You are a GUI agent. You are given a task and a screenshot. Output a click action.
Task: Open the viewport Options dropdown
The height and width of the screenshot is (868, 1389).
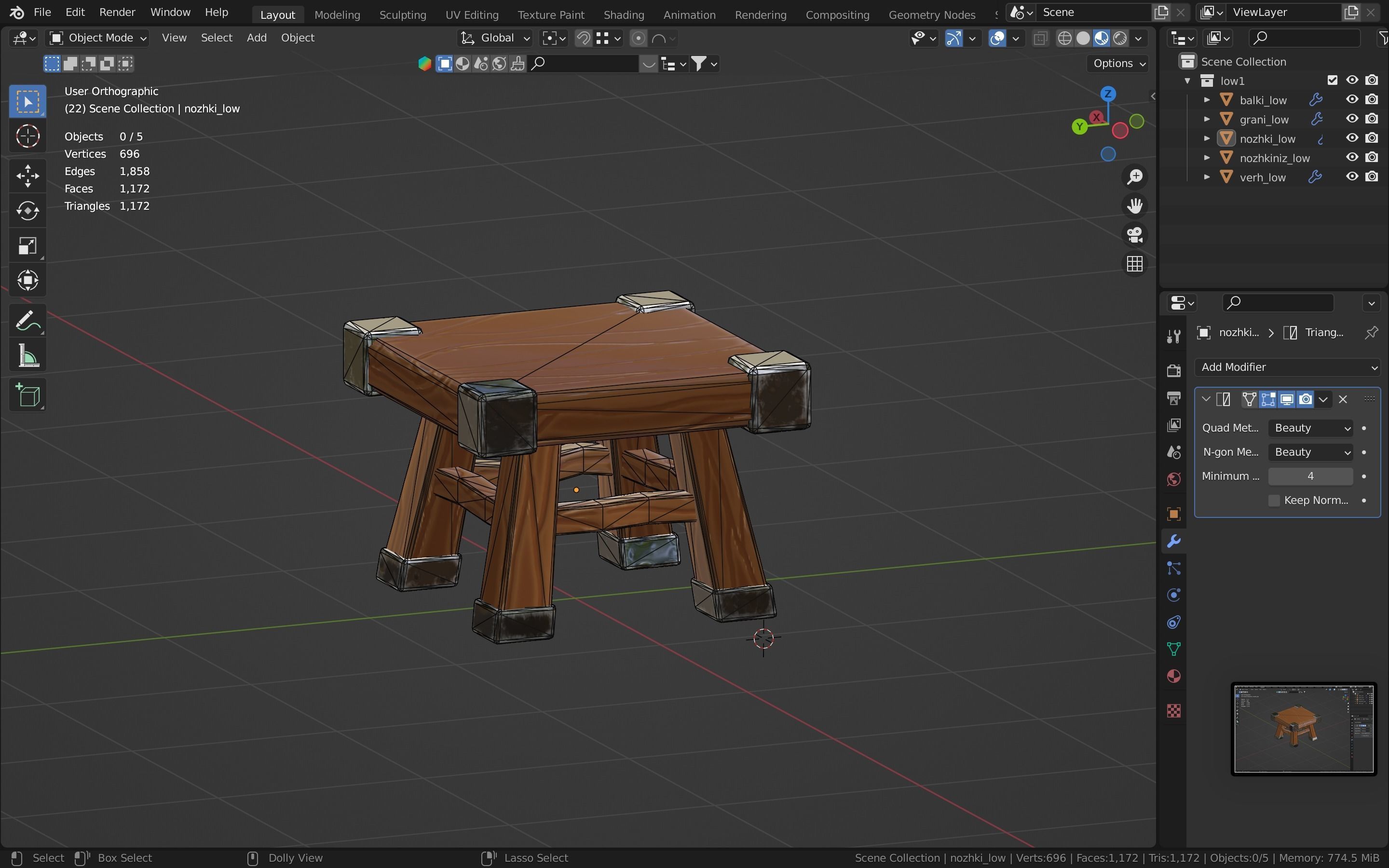point(1117,64)
